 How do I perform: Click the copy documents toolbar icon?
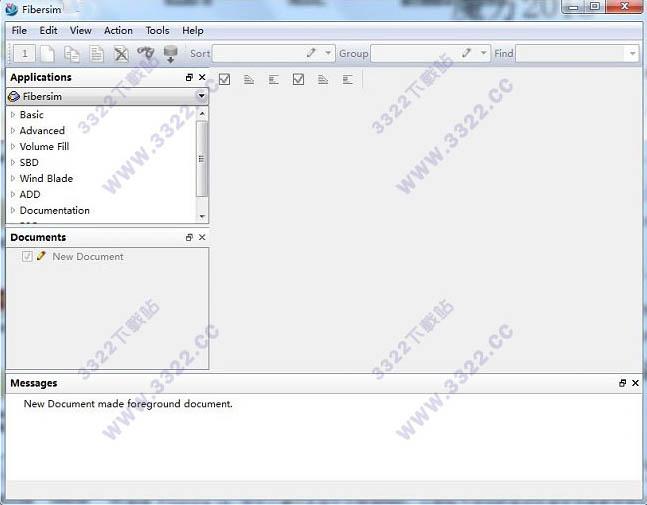(x=72, y=54)
